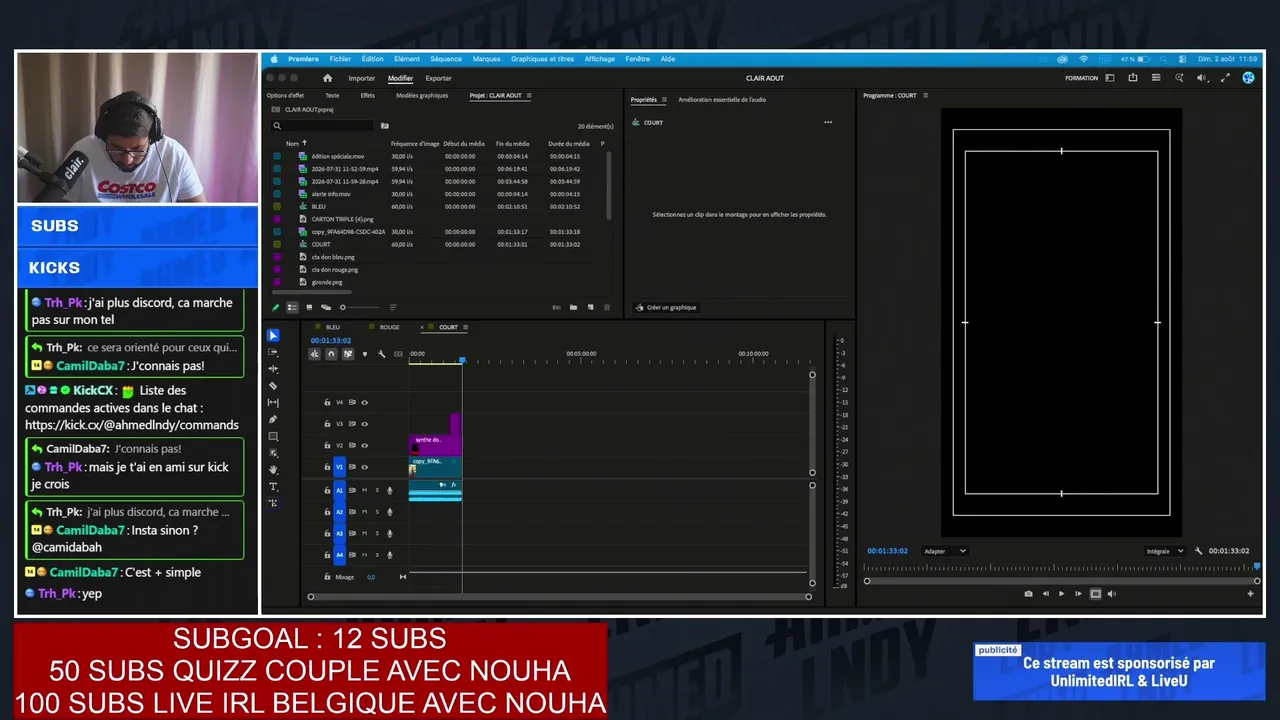Image resolution: width=1280 pixels, height=720 pixels.
Task: Click the timeline playhead marker
Action: pos(462,360)
